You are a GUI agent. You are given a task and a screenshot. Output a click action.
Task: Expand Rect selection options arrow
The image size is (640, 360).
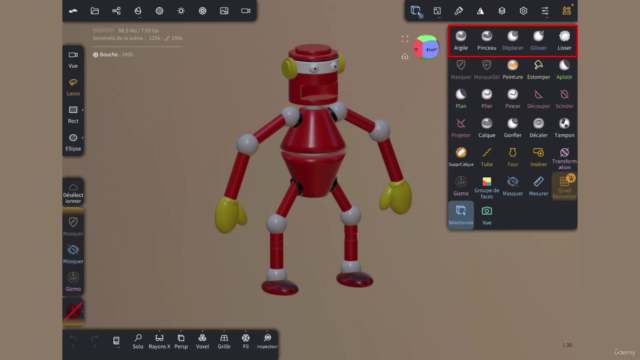click(x=82, y=110)
